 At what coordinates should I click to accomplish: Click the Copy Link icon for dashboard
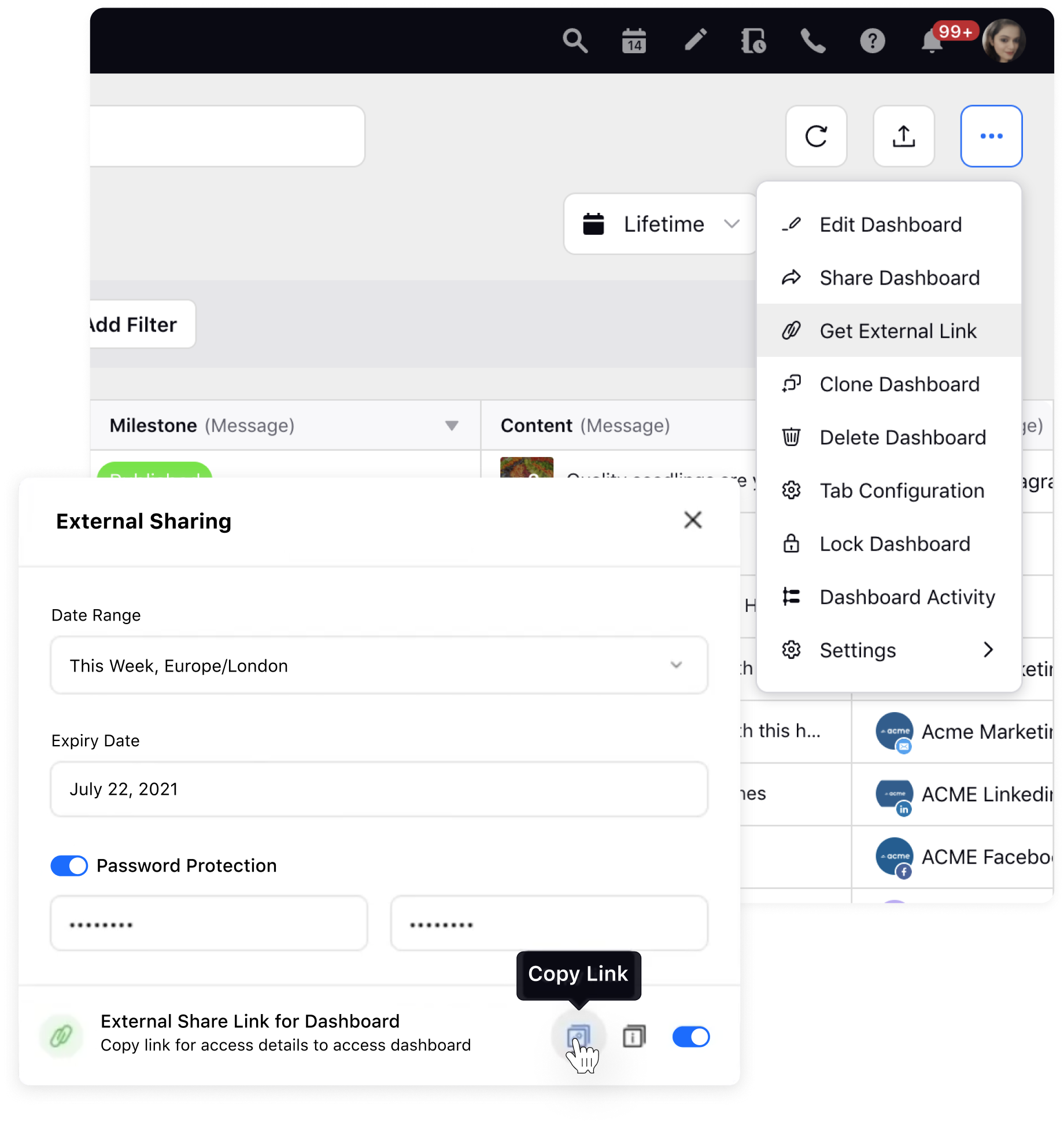tap(580, 1035)
